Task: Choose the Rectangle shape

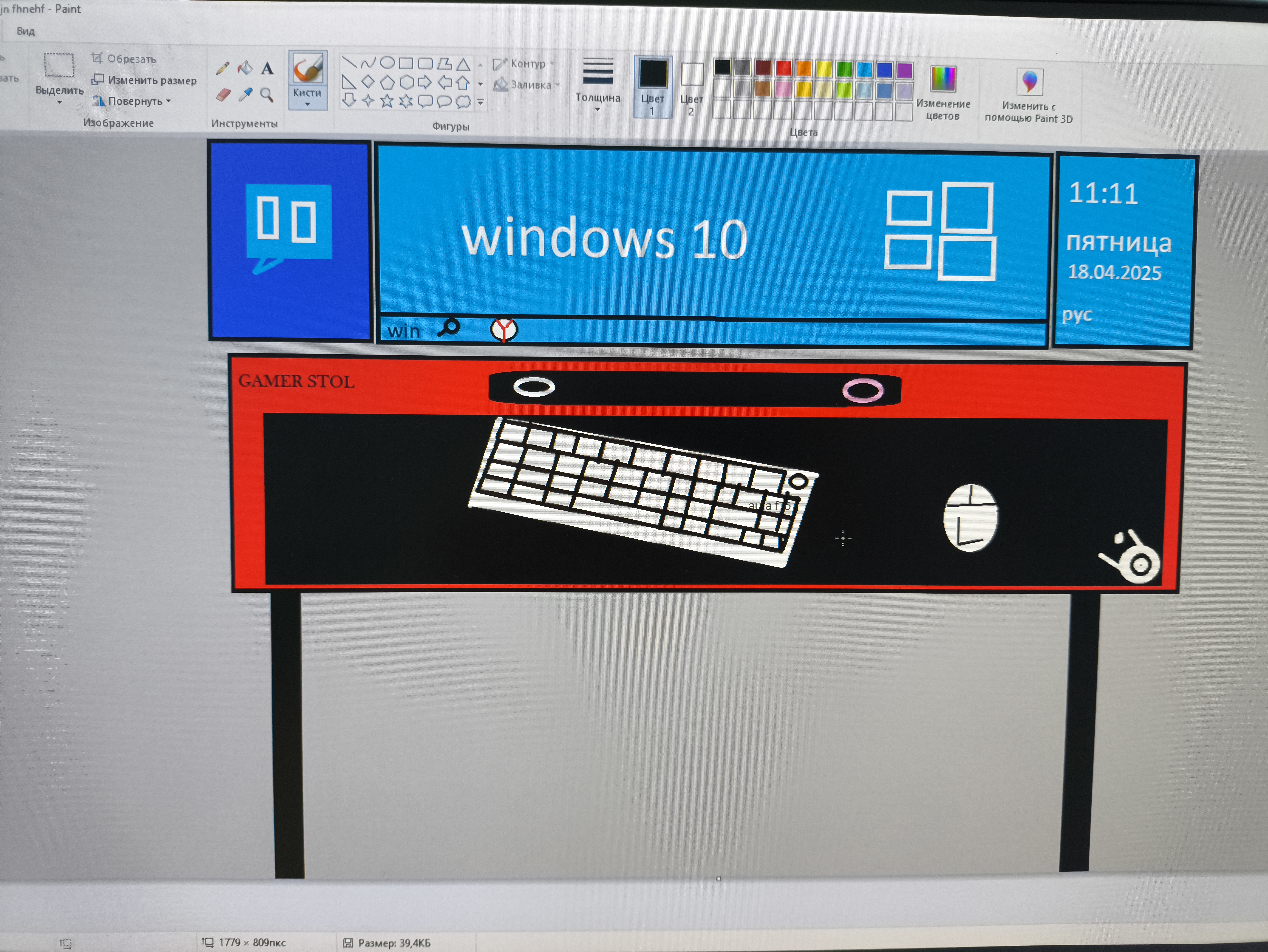Action: click(406, 63)
